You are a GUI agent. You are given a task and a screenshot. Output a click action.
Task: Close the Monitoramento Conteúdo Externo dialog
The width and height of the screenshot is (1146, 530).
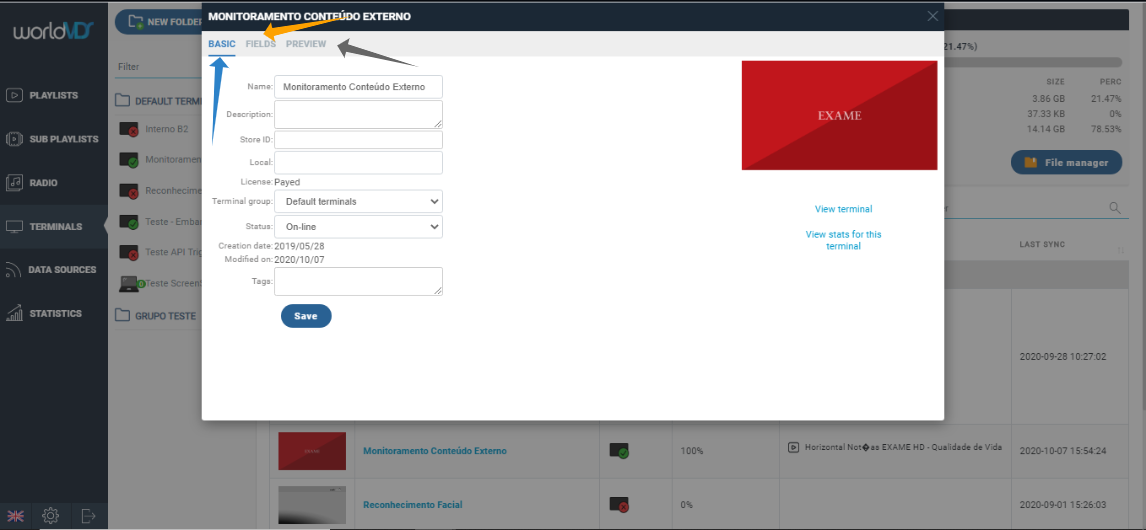932,16
